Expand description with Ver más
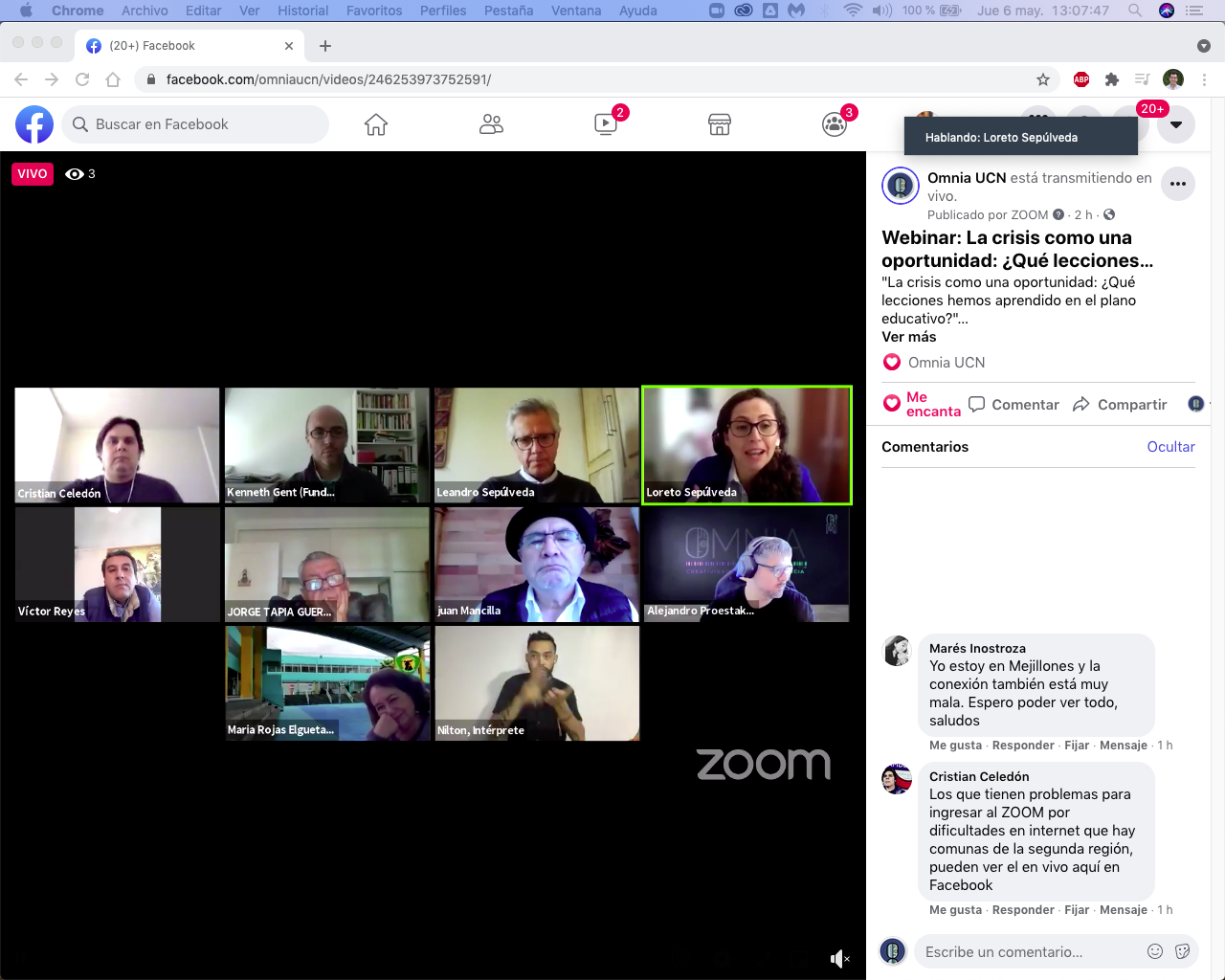The image size is (1225, 980). [x=908, y=337]
